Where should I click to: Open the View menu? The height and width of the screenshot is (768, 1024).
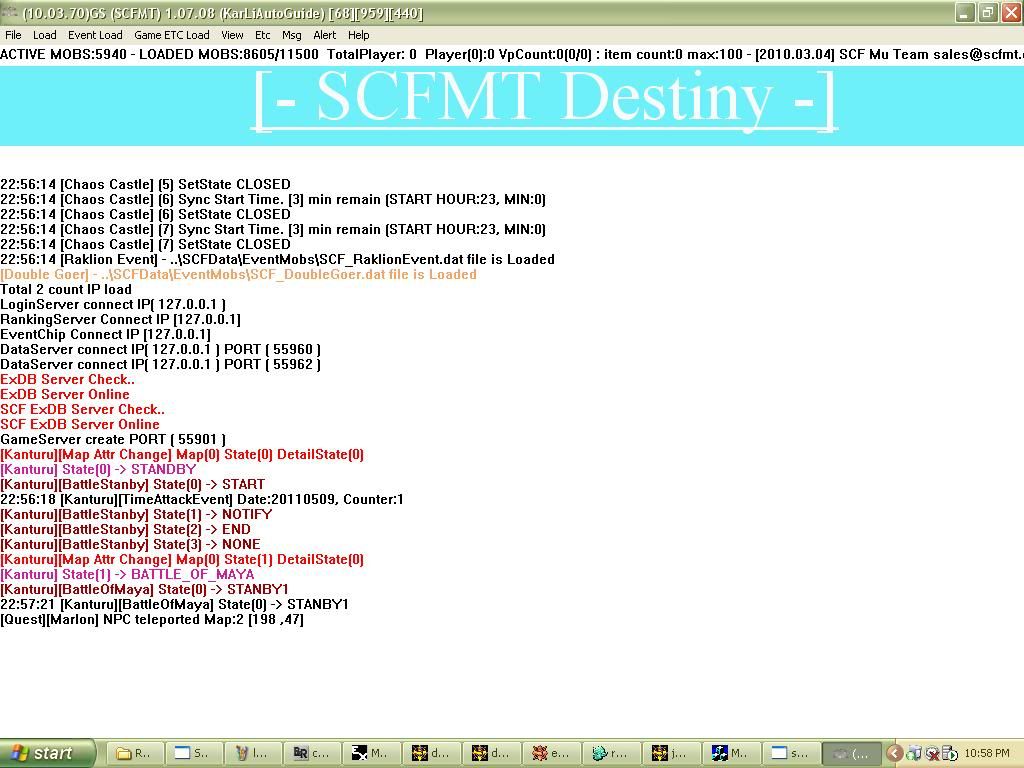point(232,35)
